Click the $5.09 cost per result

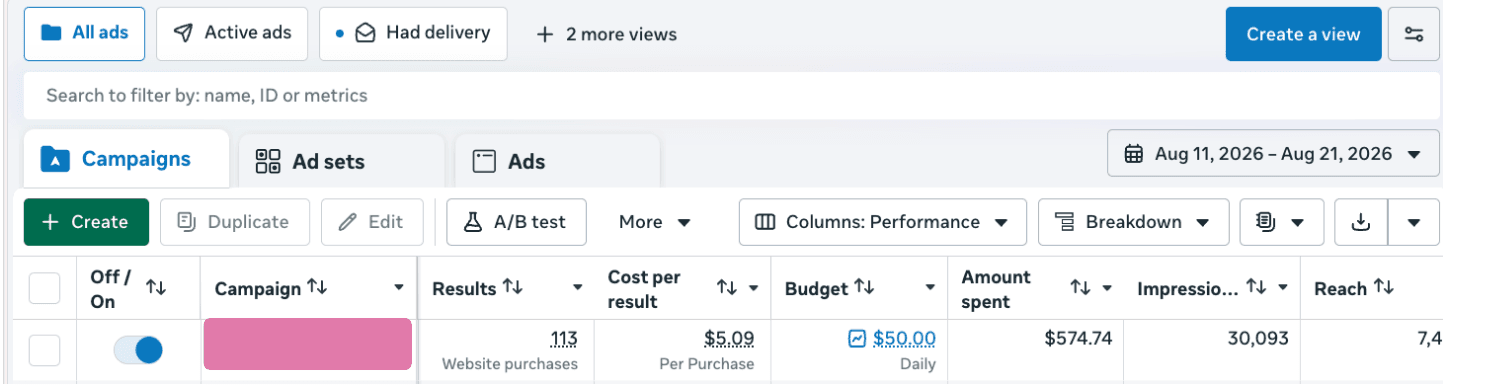729,339
